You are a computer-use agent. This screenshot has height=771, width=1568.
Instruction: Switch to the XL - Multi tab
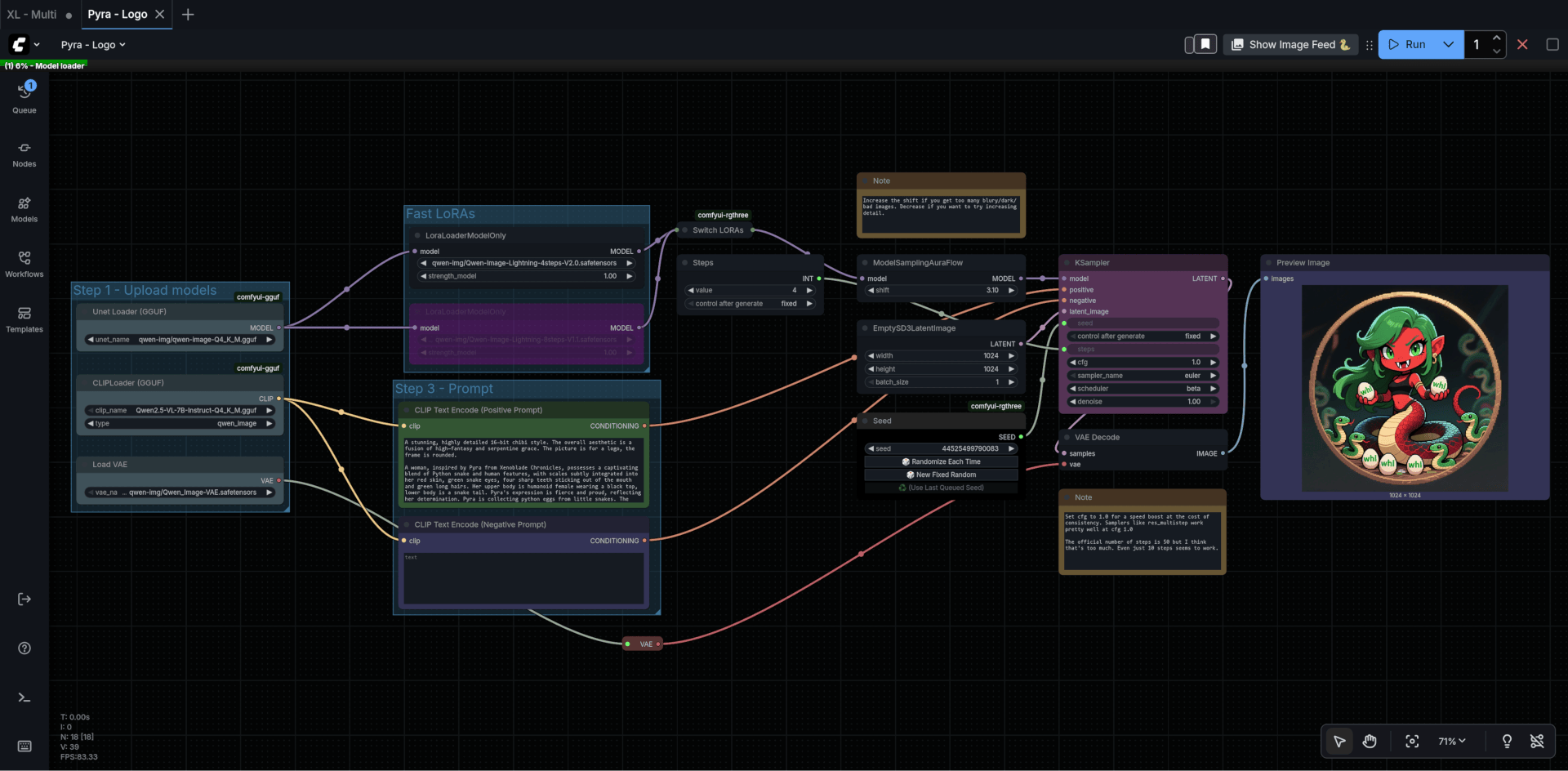[x=32, y=15]
